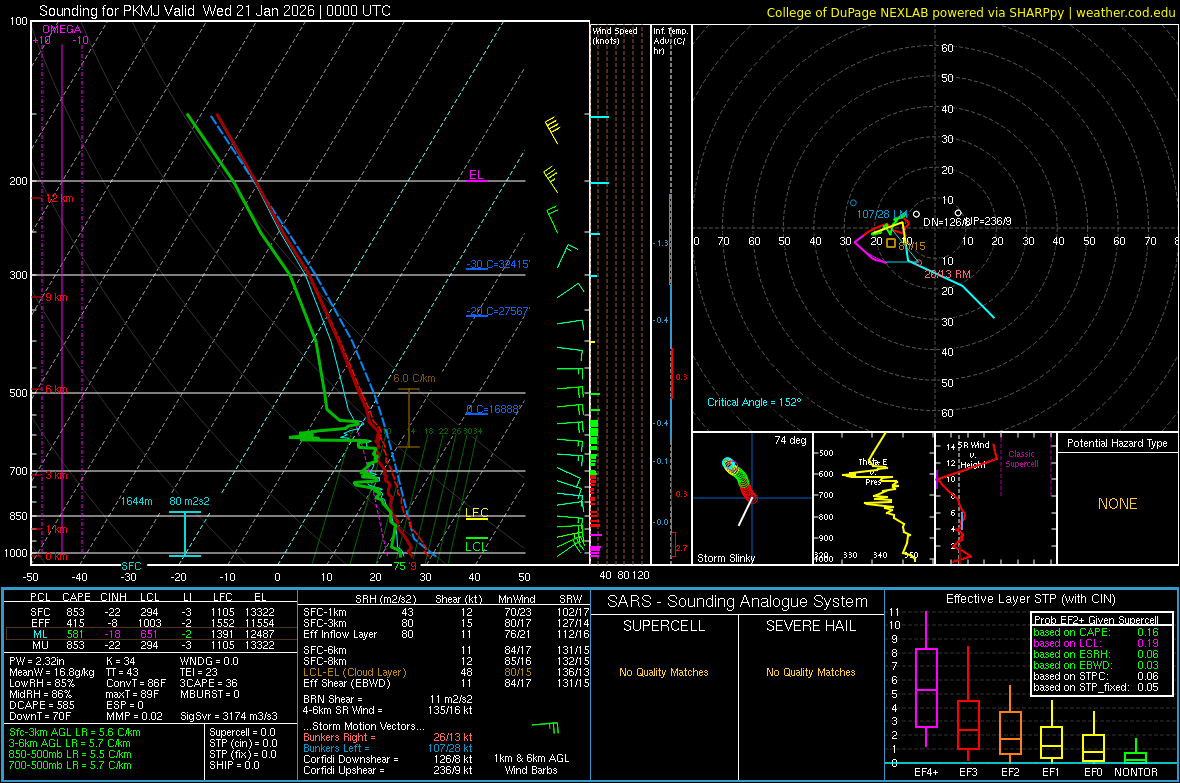The height and width of the screenshot is (783, 1180).
Task: Click the Critical Angle = 152° text
Action: tap(754, 402)
